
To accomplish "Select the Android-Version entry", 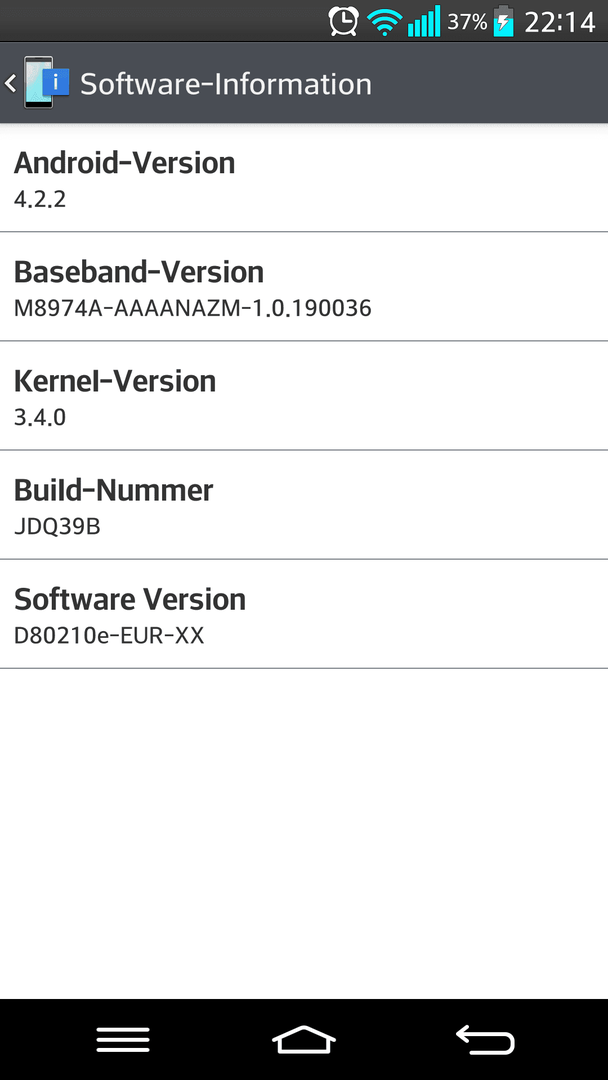I will (304, 178).
